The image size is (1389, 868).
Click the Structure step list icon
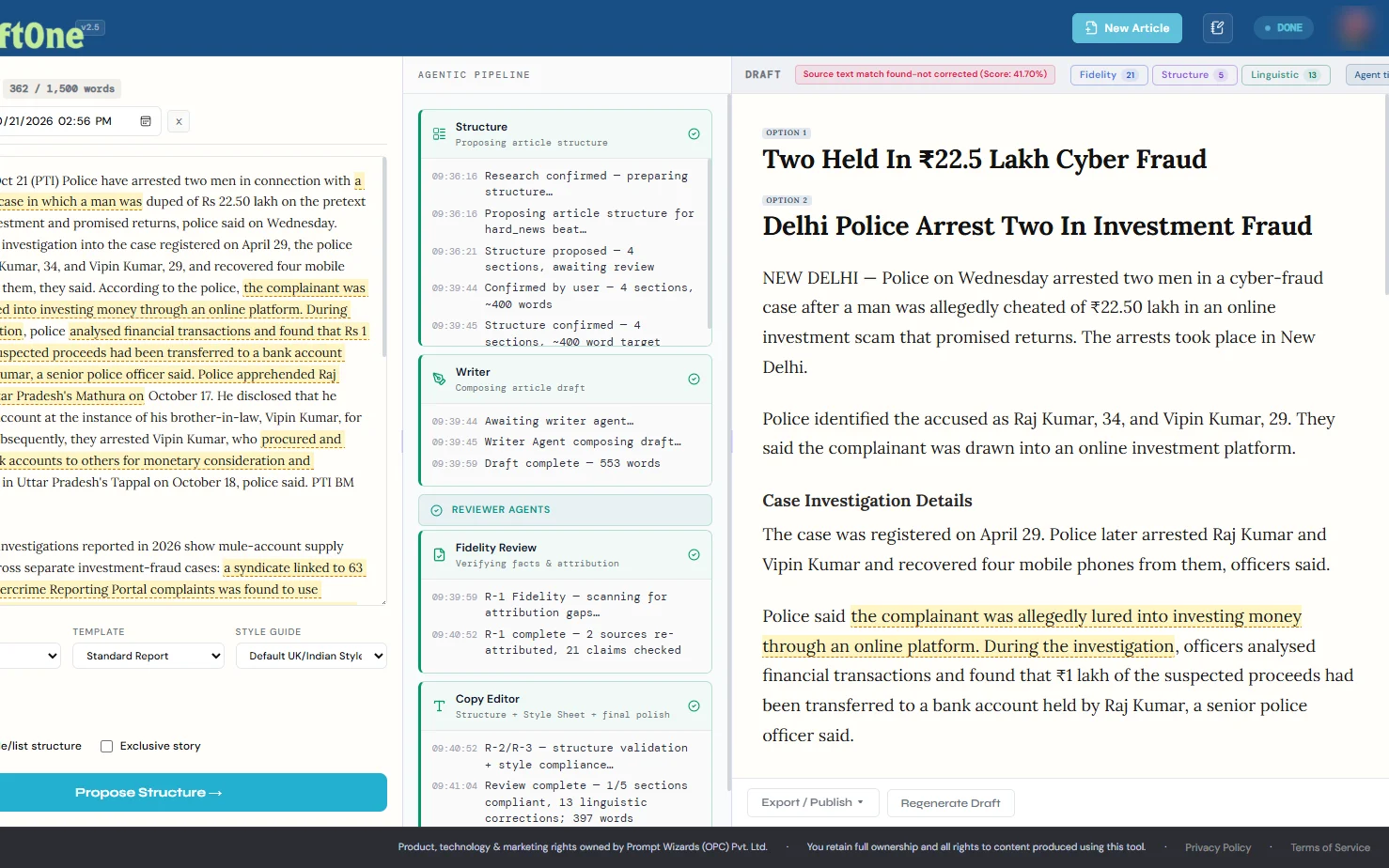tap(439, 134)
